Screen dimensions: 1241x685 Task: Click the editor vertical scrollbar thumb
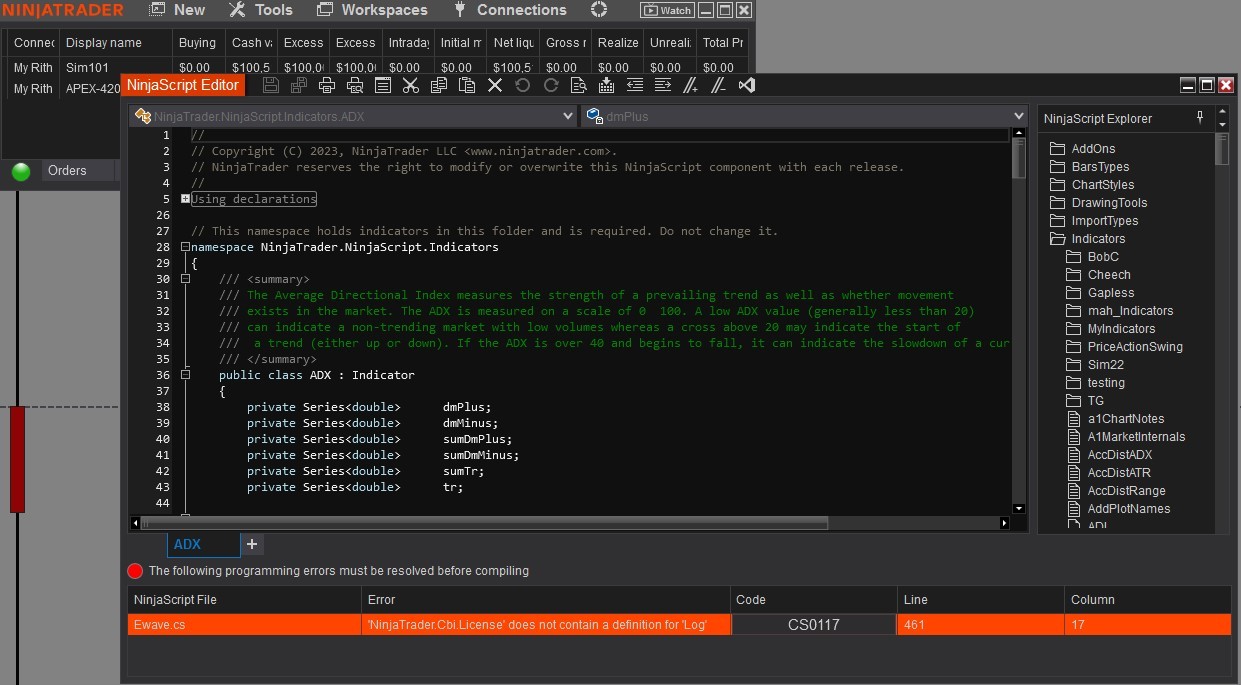tap(1019, 158)
